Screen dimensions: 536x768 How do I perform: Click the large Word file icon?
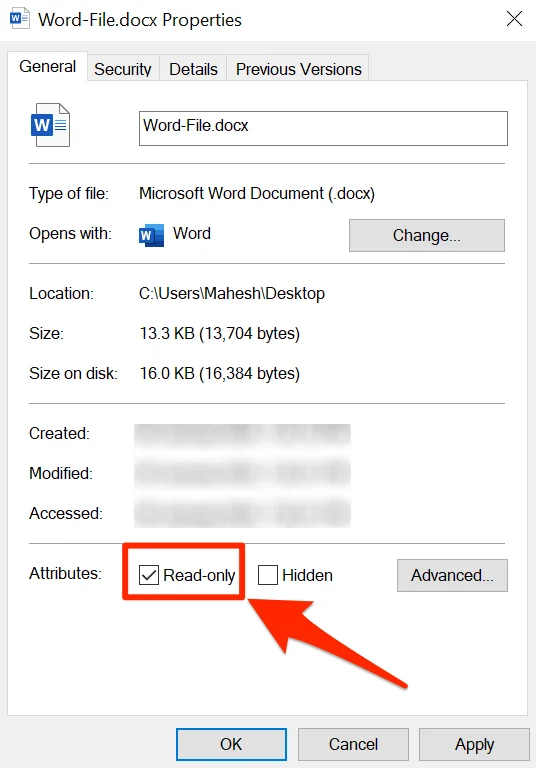click(x=50, y=125)
